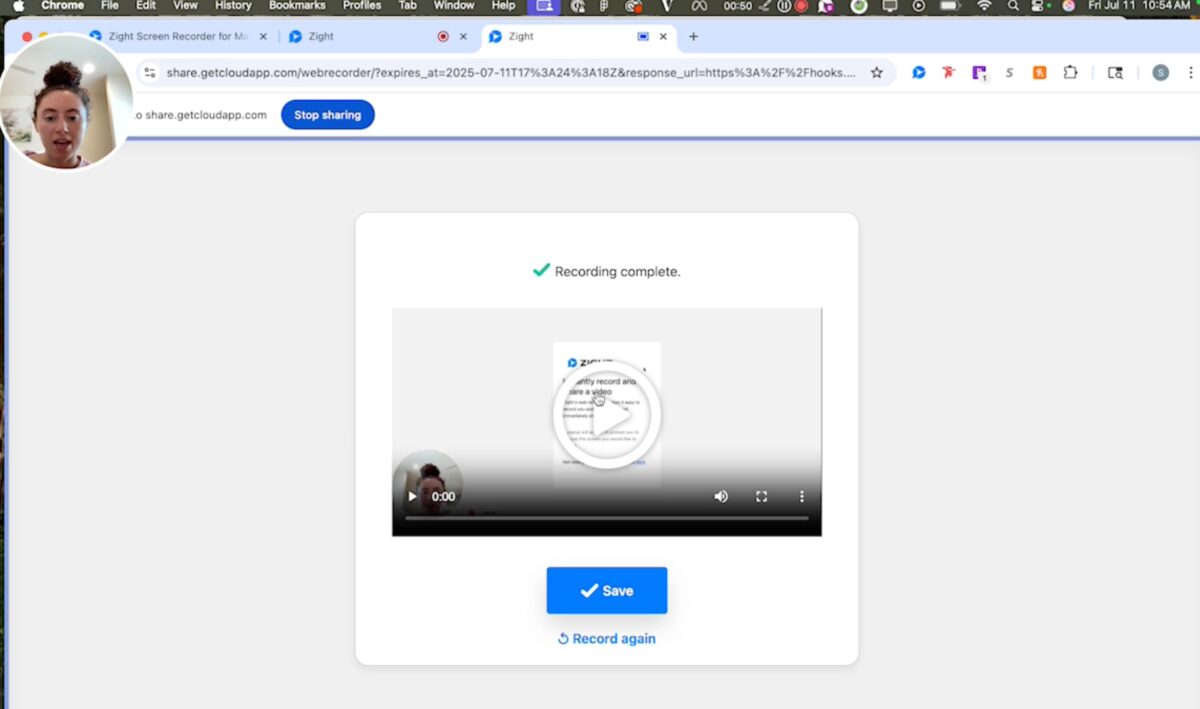Open the Extensions puzzle-piece icon
The image size is (1200, 709).
pyautogui.click(x=1071, y=72)
